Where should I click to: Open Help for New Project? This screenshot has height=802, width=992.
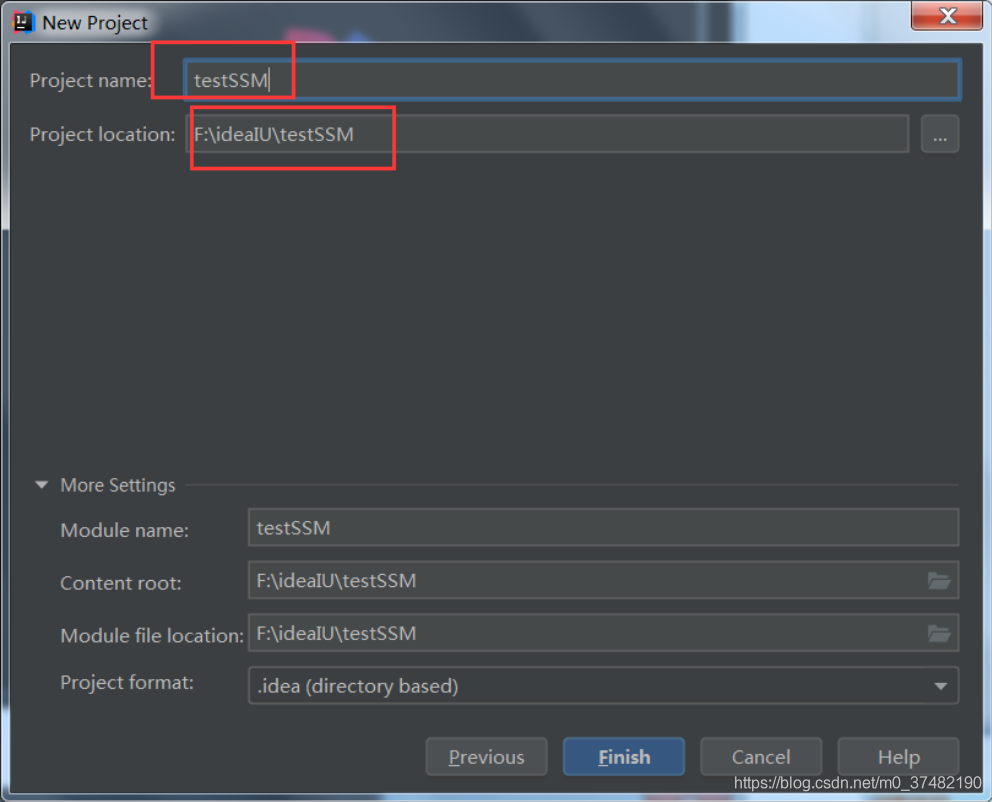[898, 756]
